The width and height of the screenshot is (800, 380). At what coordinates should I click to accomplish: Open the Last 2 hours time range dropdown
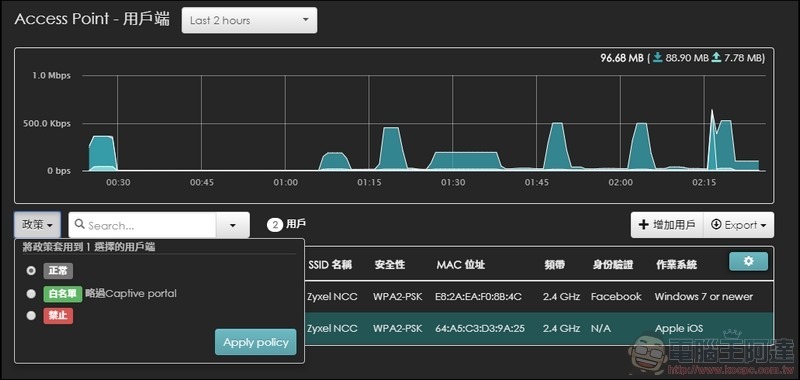(x=249, y=20)
